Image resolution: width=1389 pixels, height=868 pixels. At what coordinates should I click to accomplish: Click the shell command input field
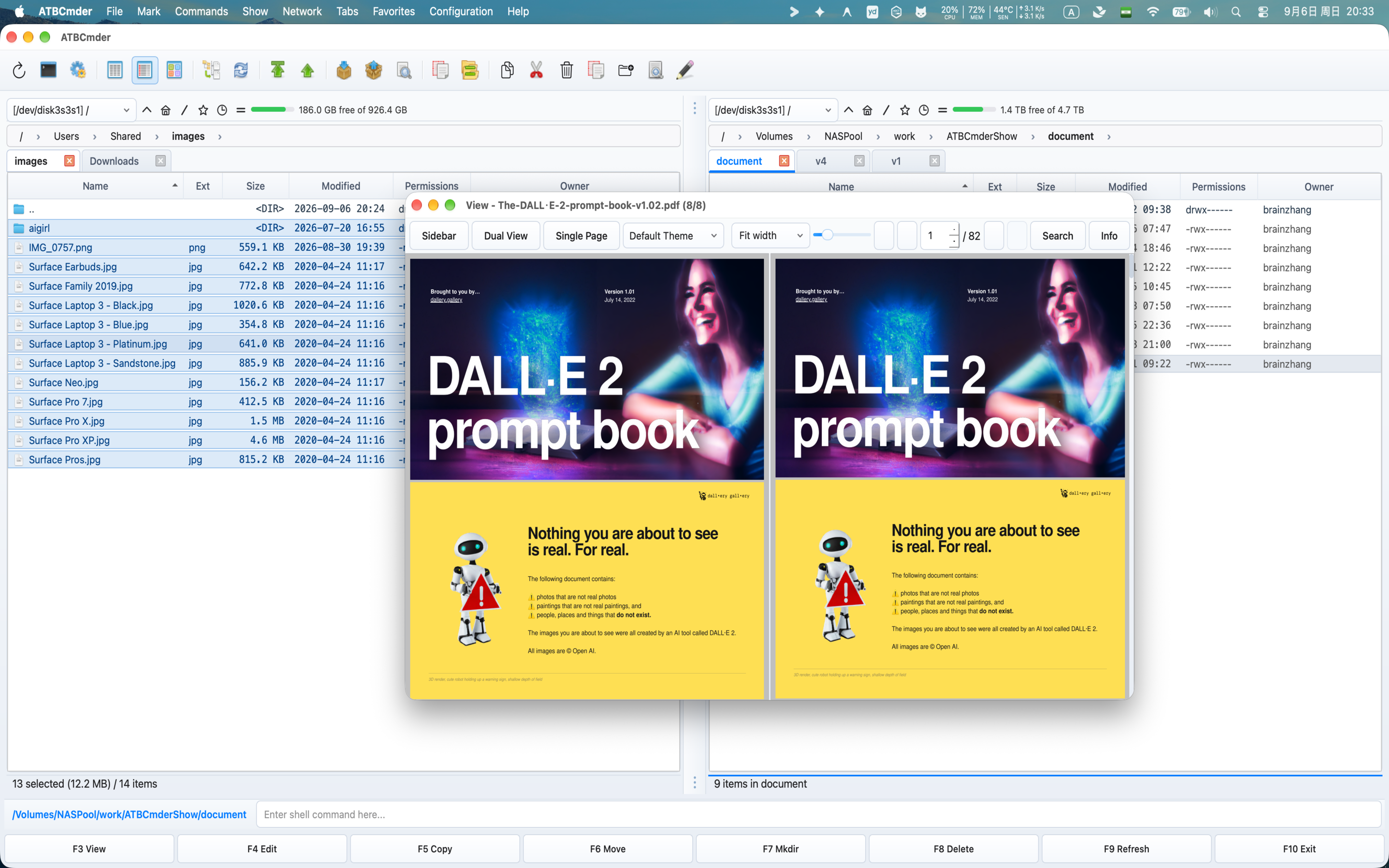point(818,814)
